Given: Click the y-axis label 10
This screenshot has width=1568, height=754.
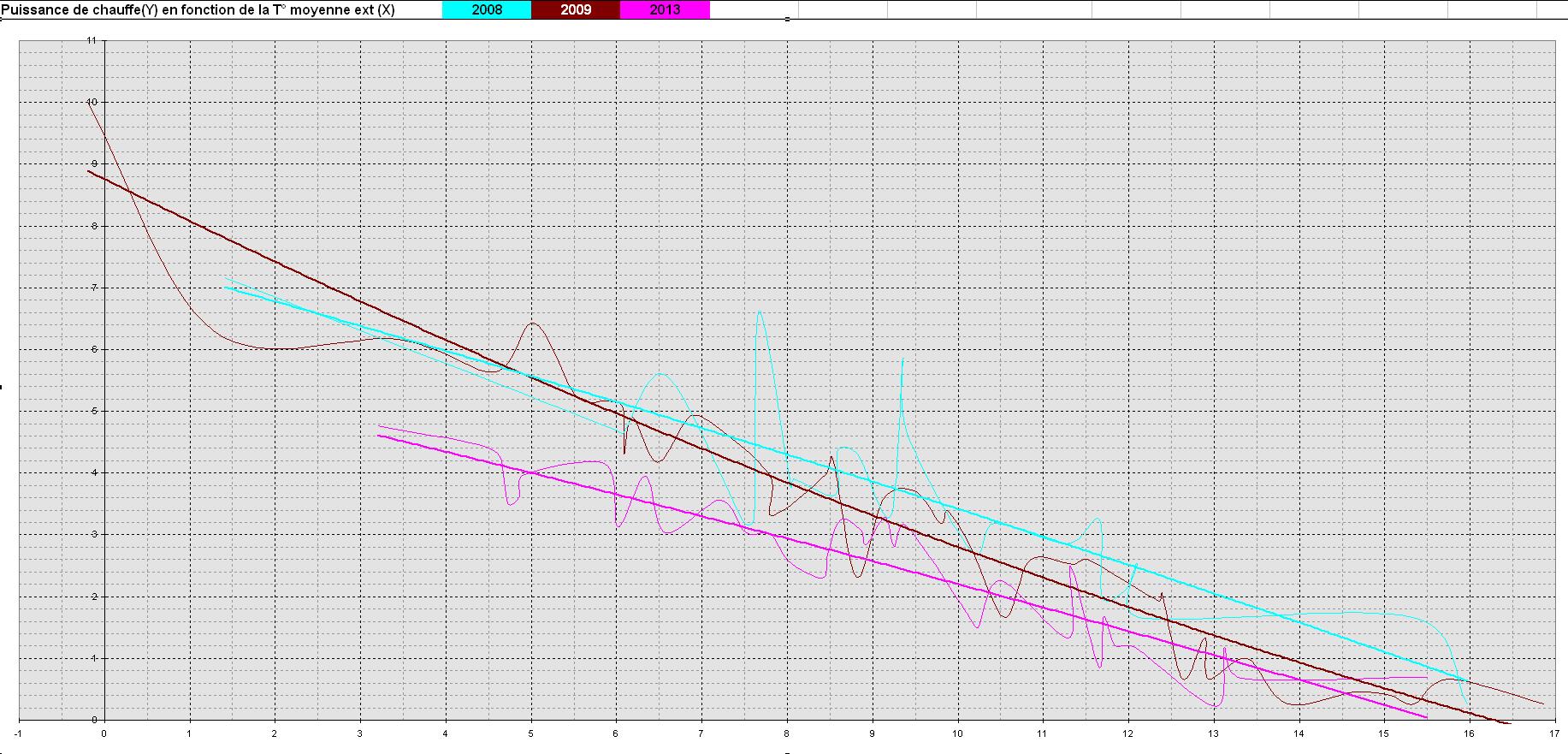Looking at the screenshot, I should [x=92, y=102].
